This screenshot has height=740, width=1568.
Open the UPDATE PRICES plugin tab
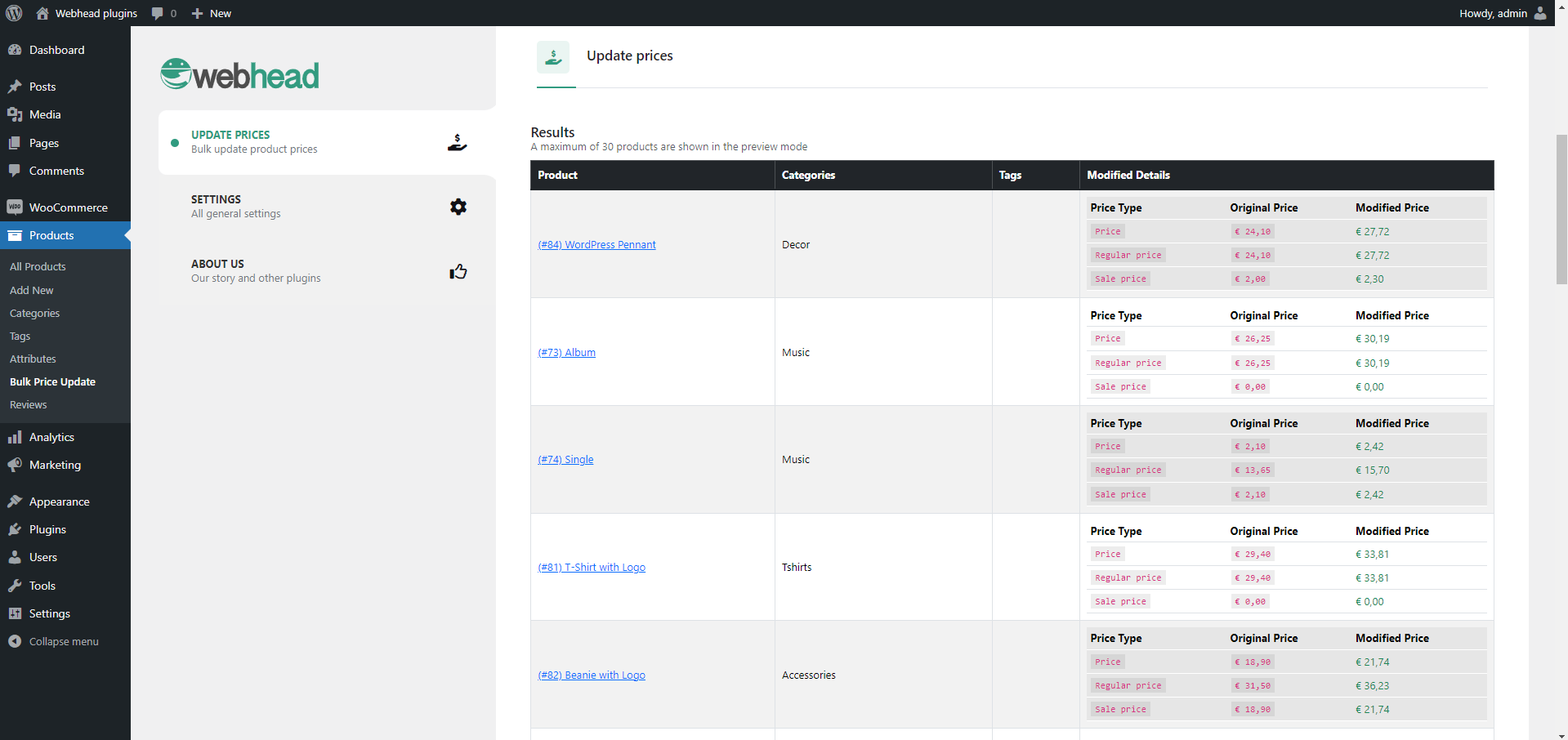[327, 142]
